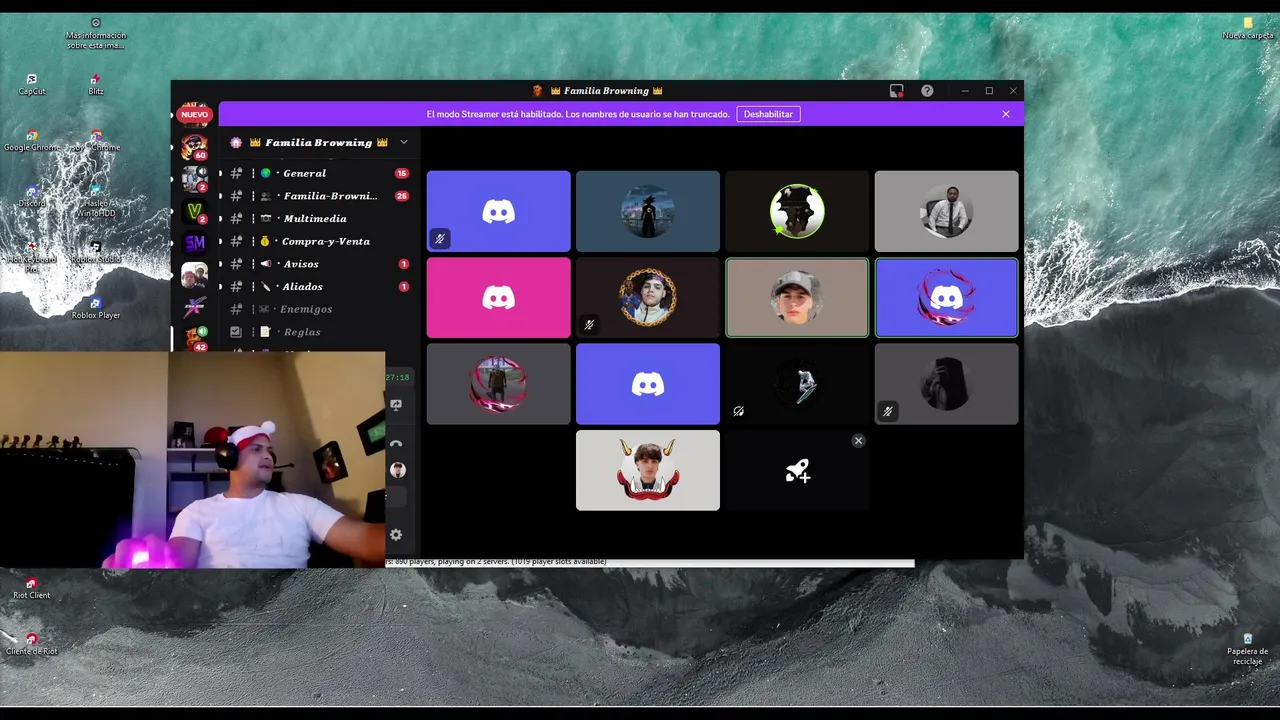The image size is (1280, 720).
Task: Open the Discord inbox icon in title bar
Action: (x=896, y=91)
